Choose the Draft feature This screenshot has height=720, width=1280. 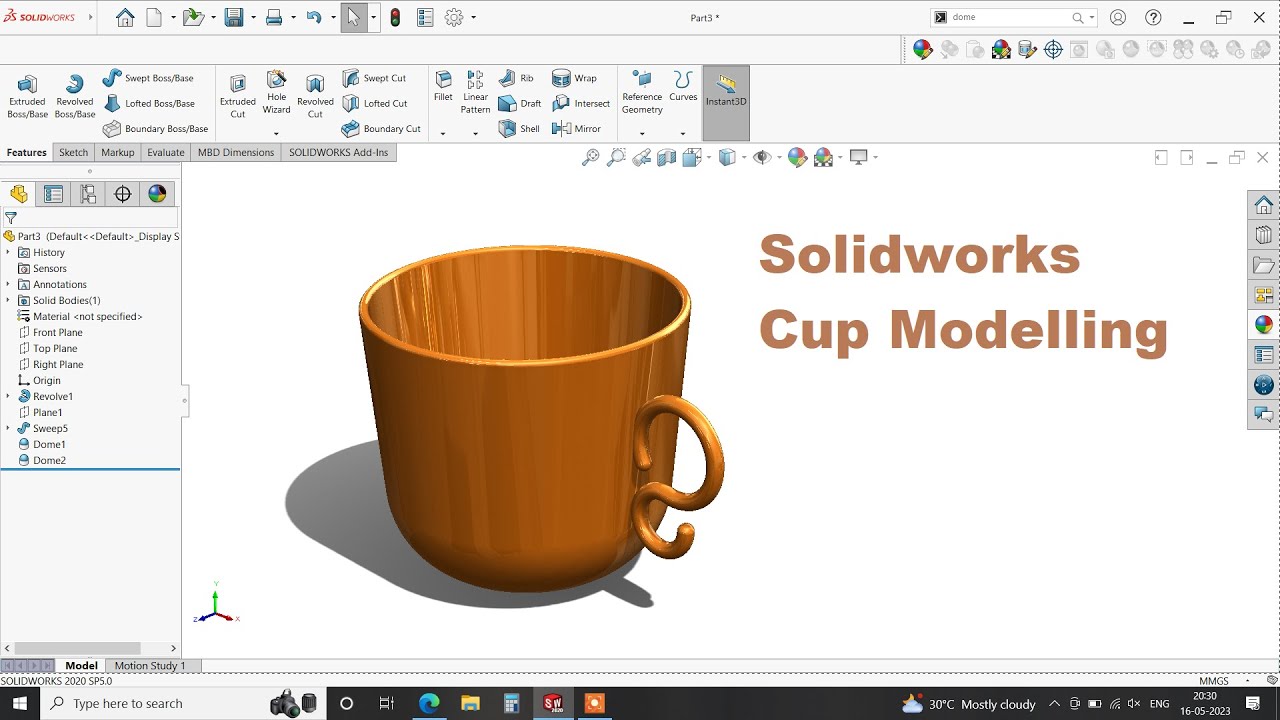520,103
